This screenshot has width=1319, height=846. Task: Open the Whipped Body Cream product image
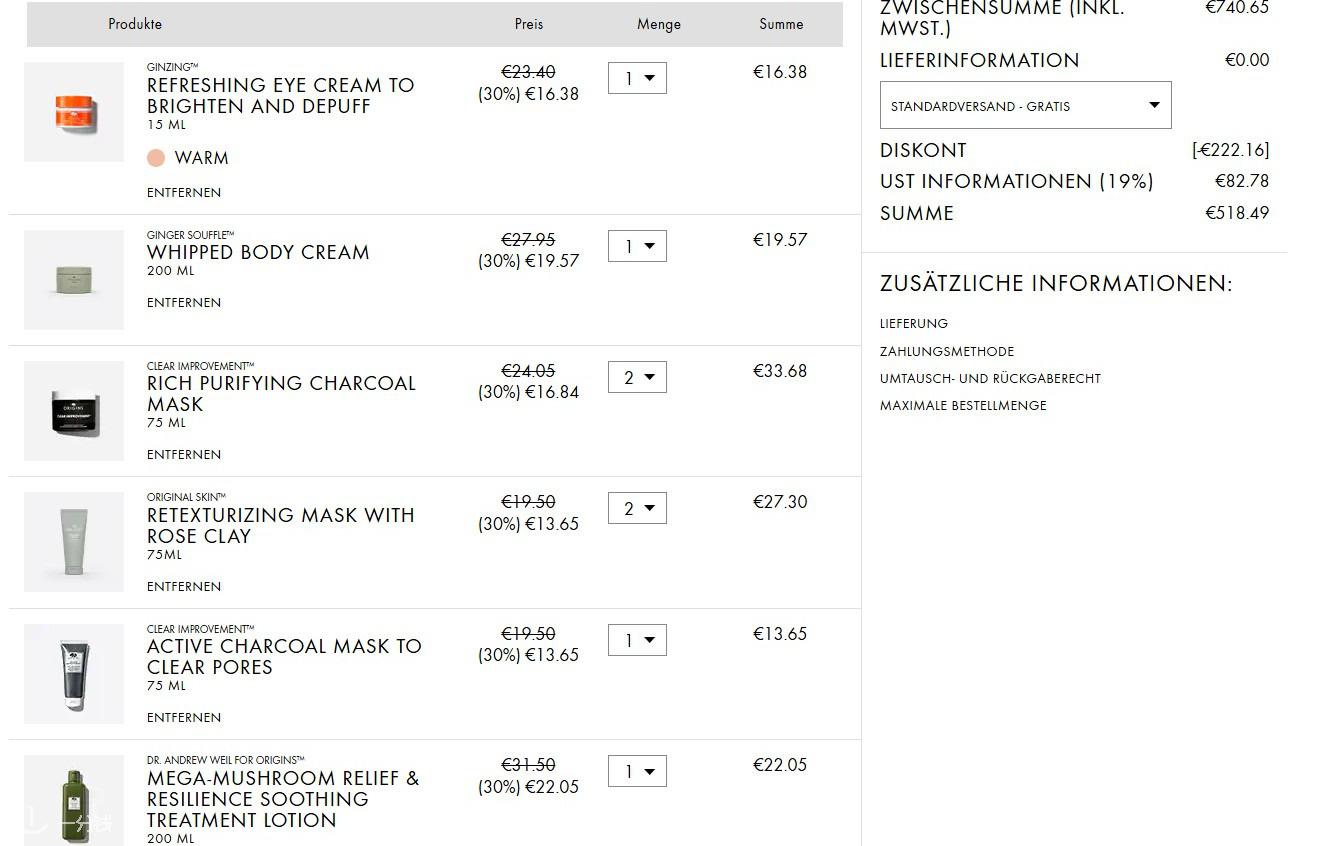(x=74, y=280)
